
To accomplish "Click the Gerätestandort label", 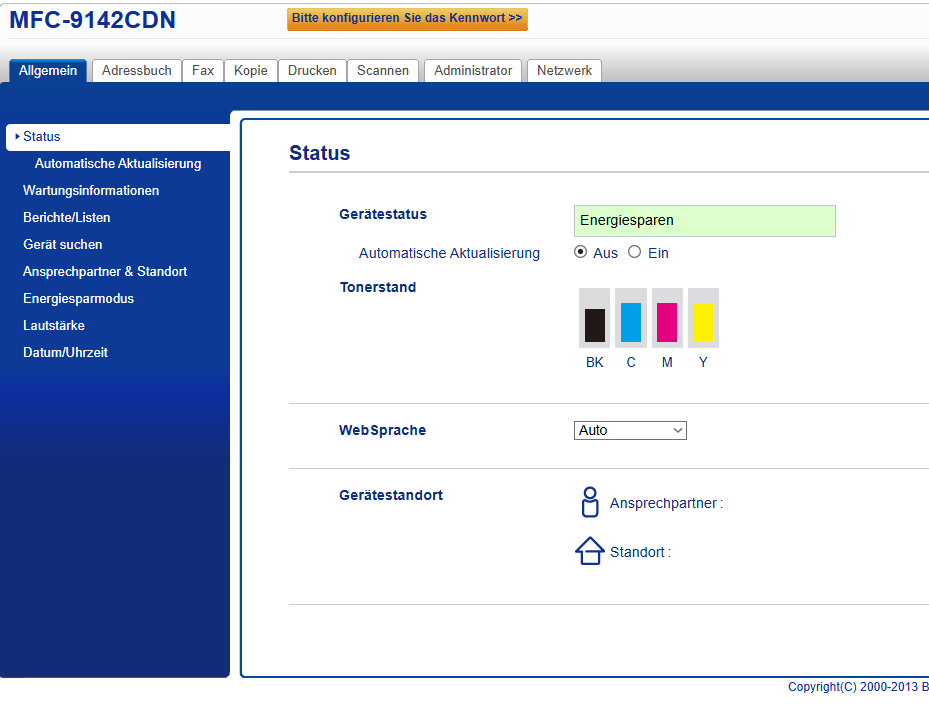I will pos(390,495).
